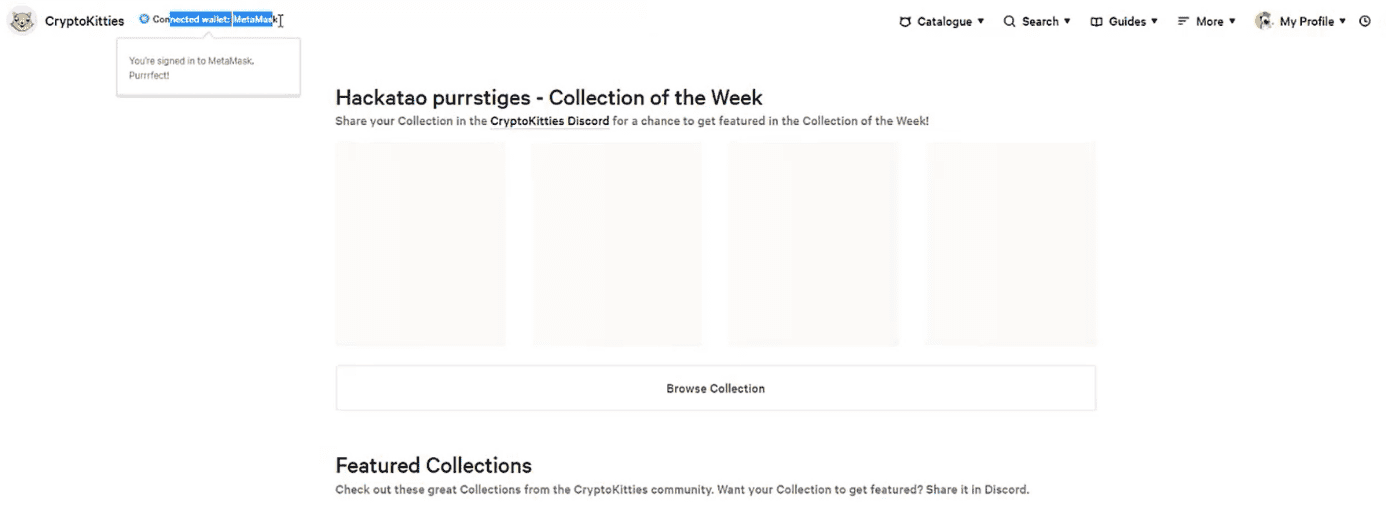Screen dimensions: 1386x519
Task: Click the magnifying glass Search icon
Action: coord(1009,21)
